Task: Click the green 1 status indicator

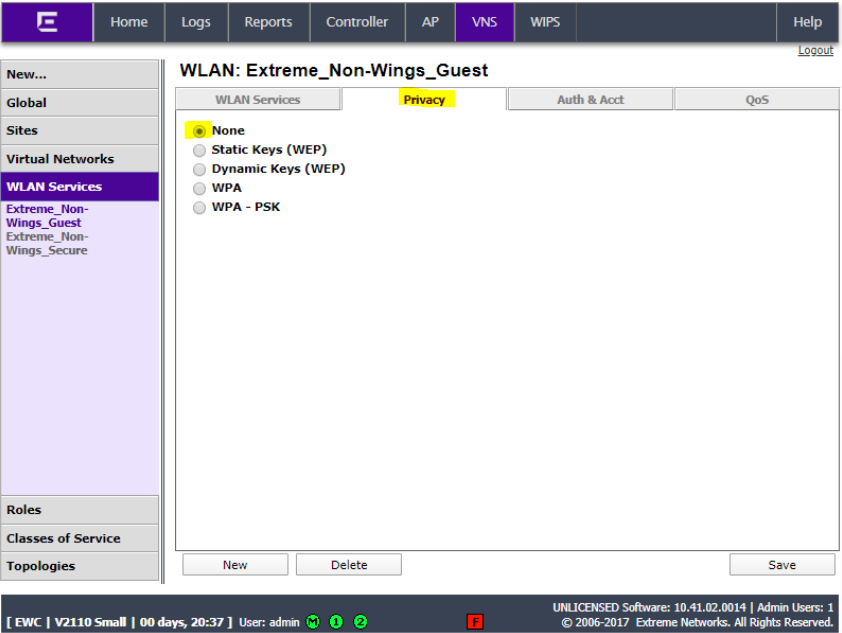Action: click(x=336, y=622)
